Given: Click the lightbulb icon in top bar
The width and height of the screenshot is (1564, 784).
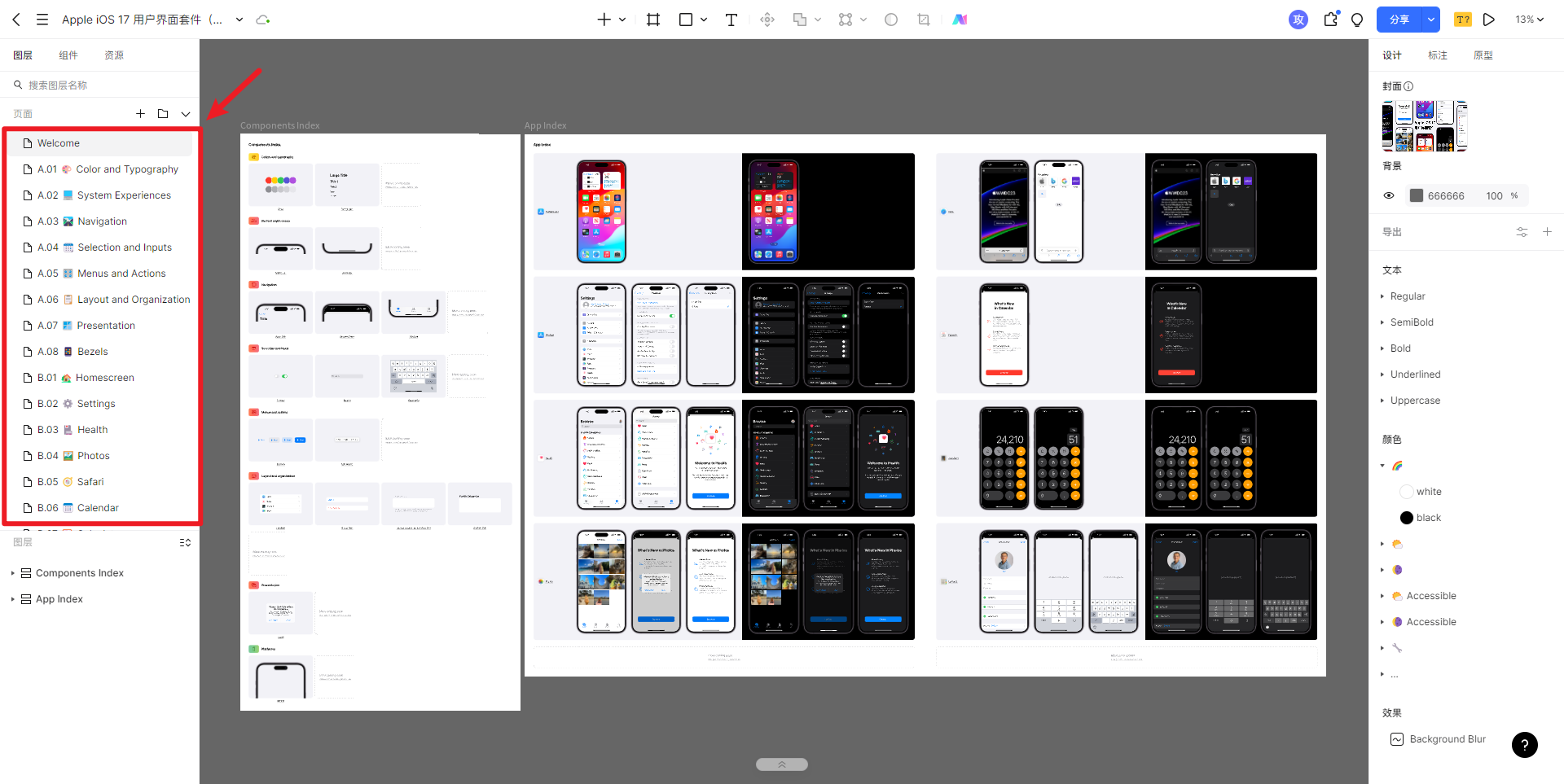Looking at the screenshot, I should [x=1357, y=20].
